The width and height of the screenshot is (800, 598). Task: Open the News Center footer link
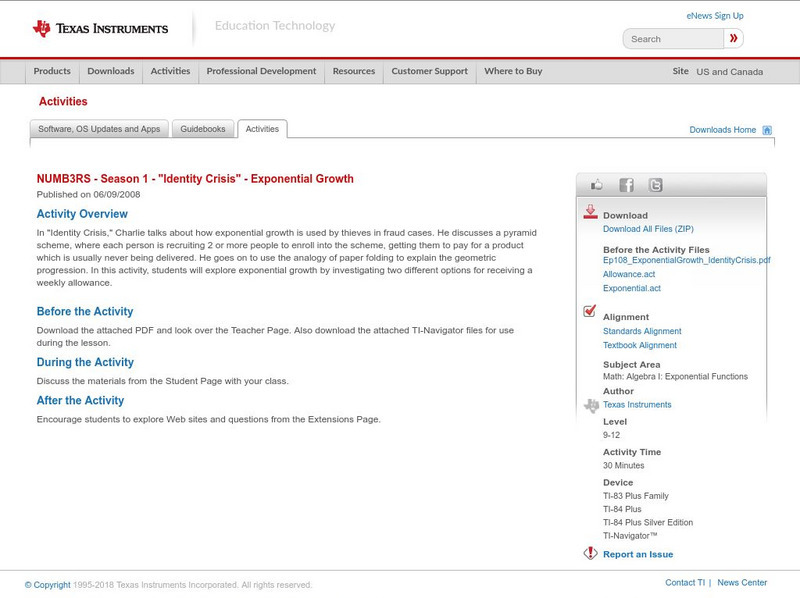click(x=742, y=583)
